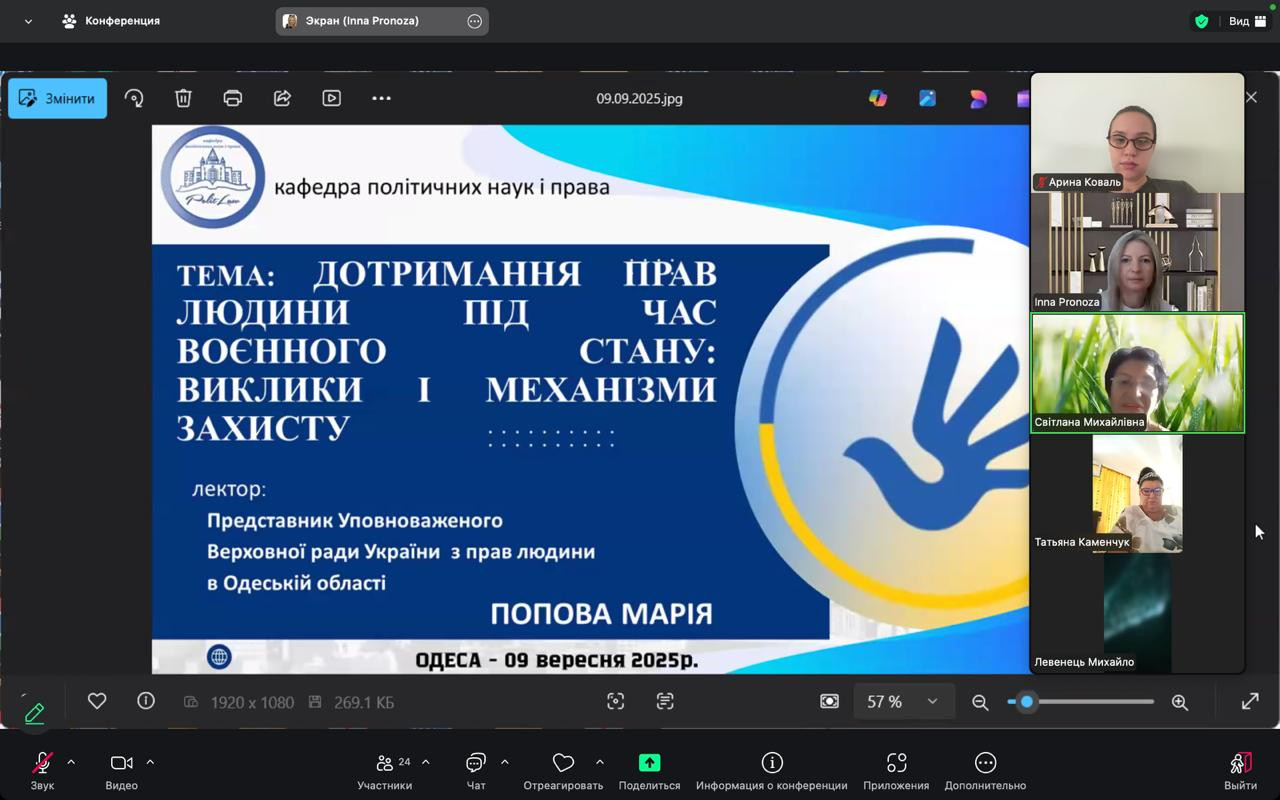Click the department logo on the slide
1280x800 pixels.
(213, 177)
